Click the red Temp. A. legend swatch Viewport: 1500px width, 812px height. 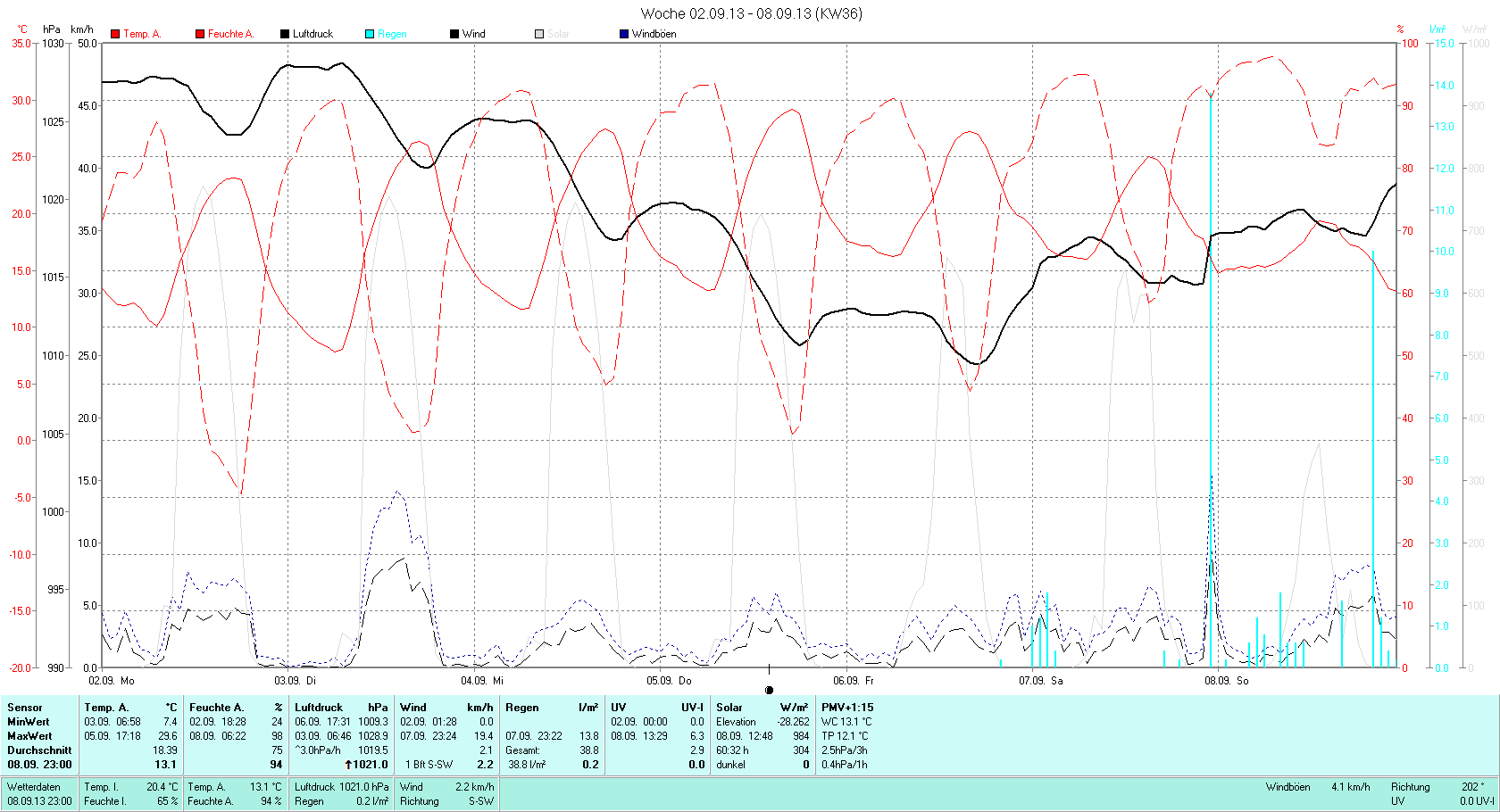[x=115, y=34]
